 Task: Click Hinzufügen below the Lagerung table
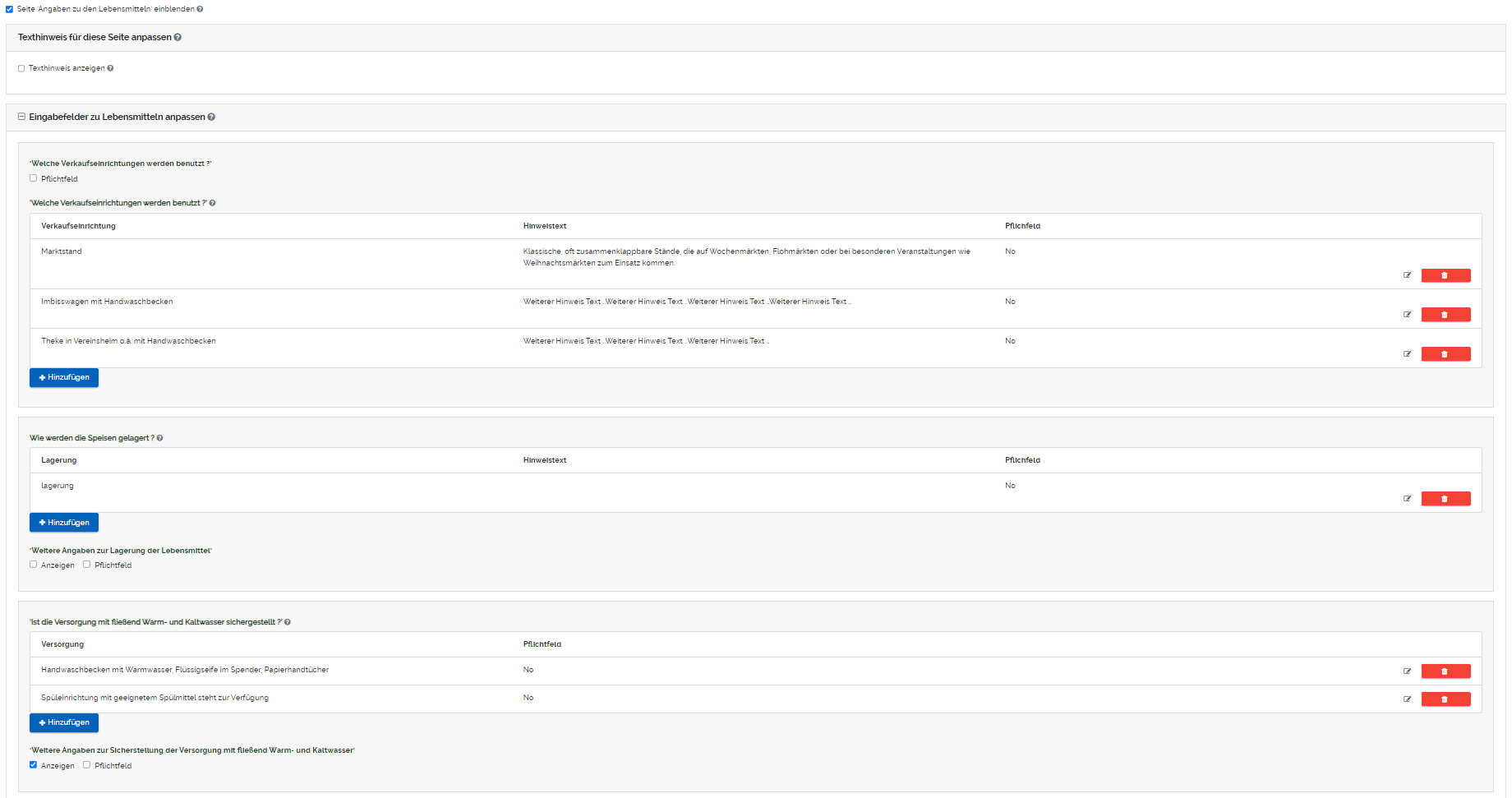click(64, 523)
